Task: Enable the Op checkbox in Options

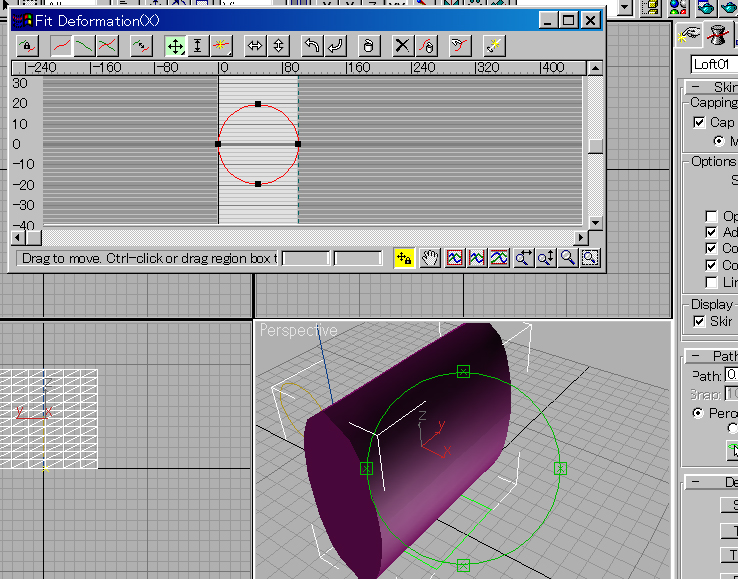Action: pos(711,216)
